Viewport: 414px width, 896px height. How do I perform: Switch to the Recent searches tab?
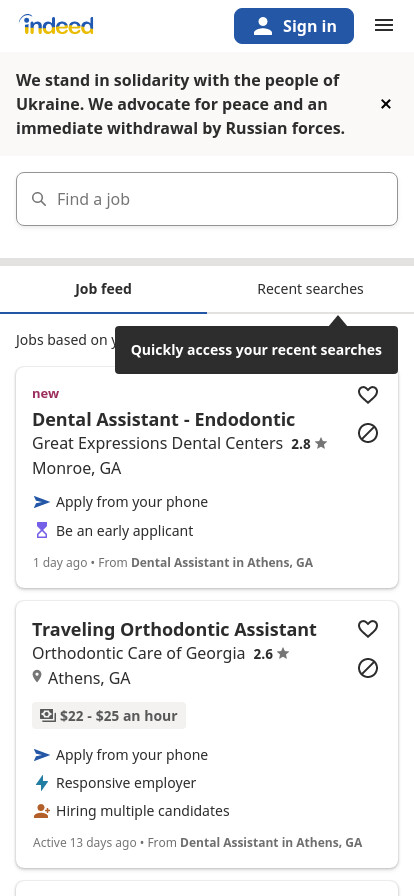[x=310, y=289]
